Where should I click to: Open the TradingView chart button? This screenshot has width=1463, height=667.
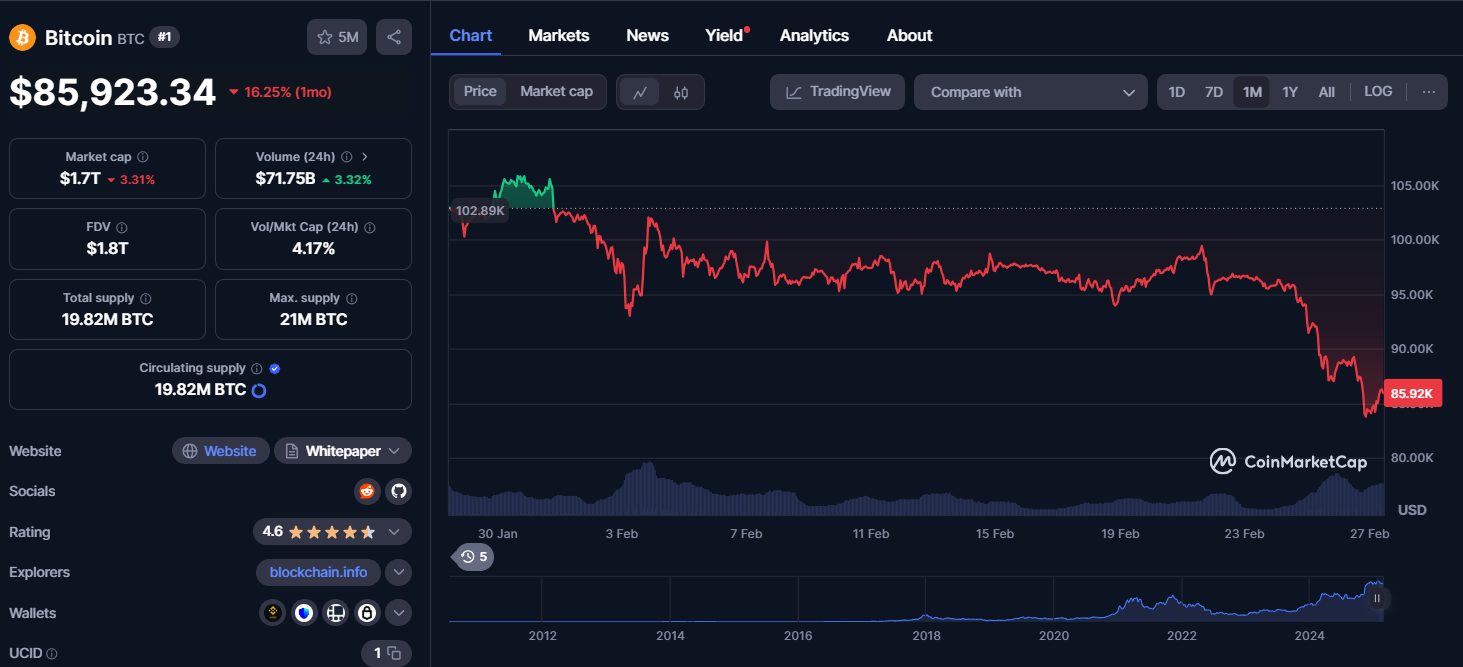pos(838,92)
